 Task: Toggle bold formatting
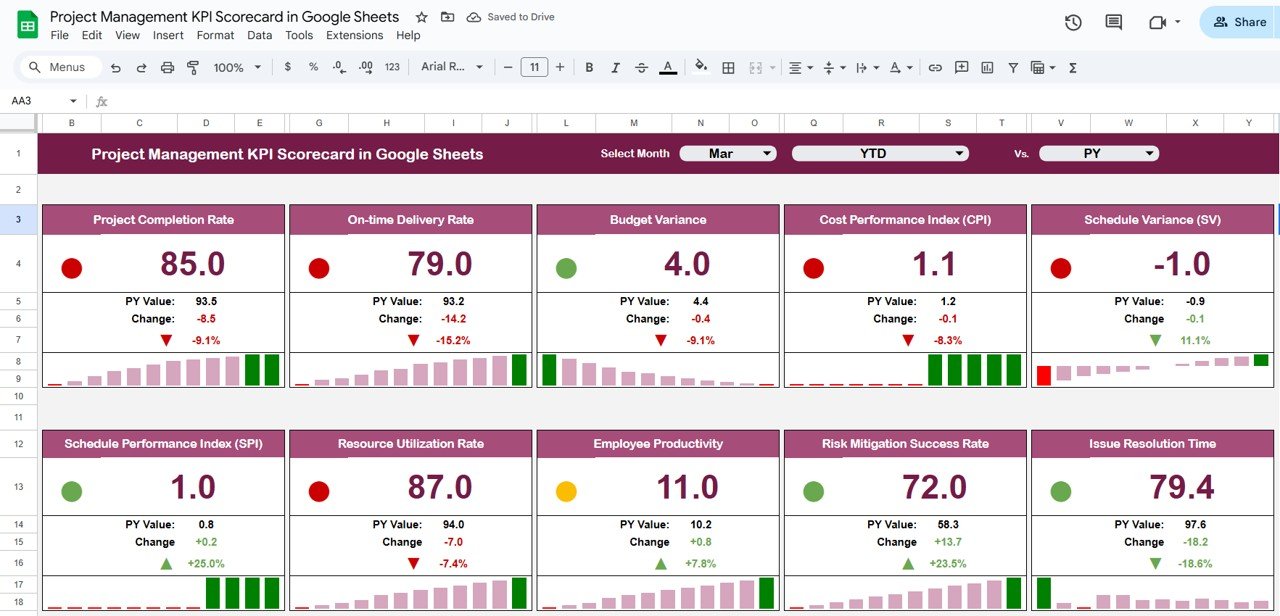tap(588, 67)
